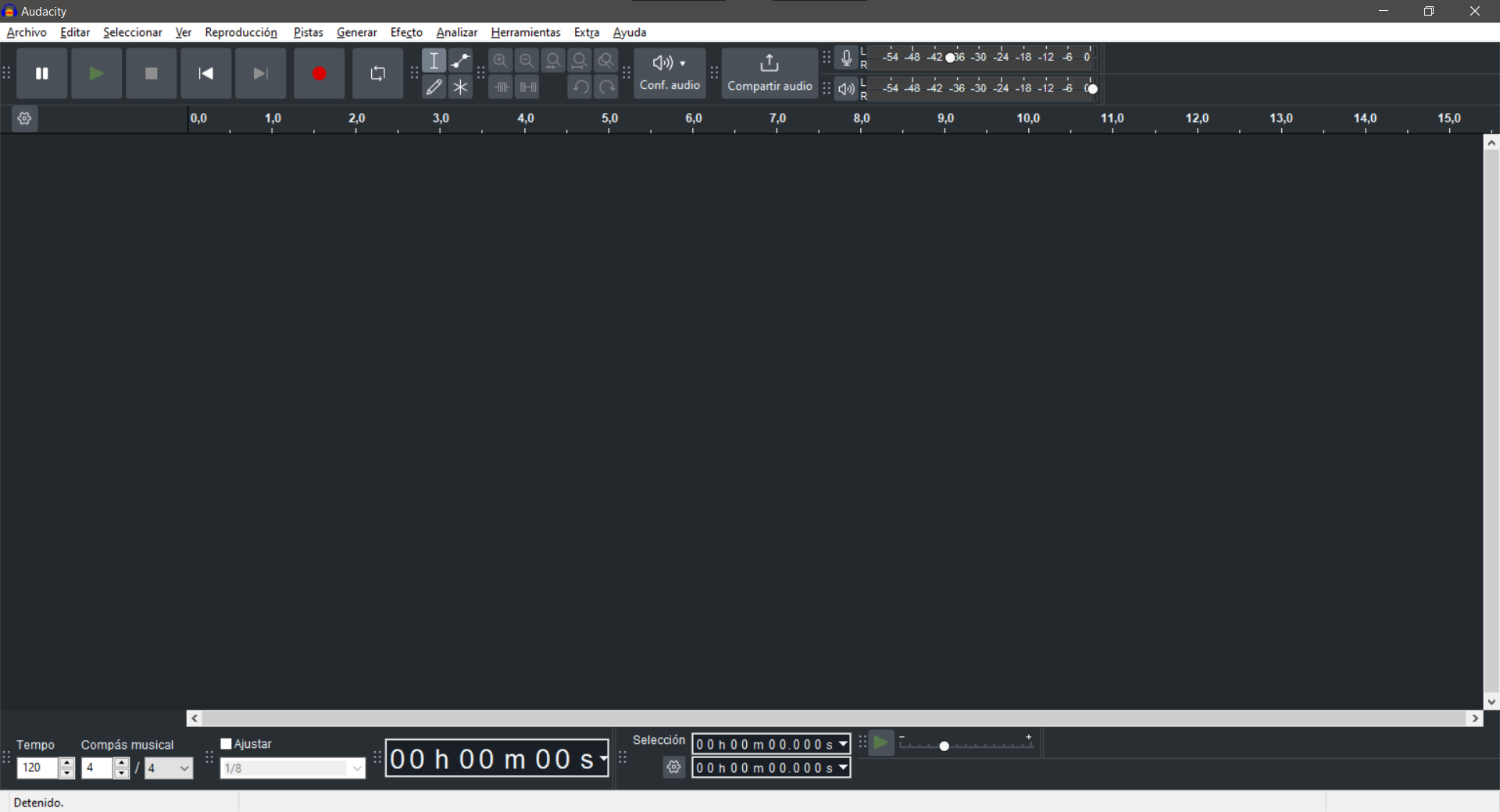Click the Undo arrow icon

coord(580,87)
